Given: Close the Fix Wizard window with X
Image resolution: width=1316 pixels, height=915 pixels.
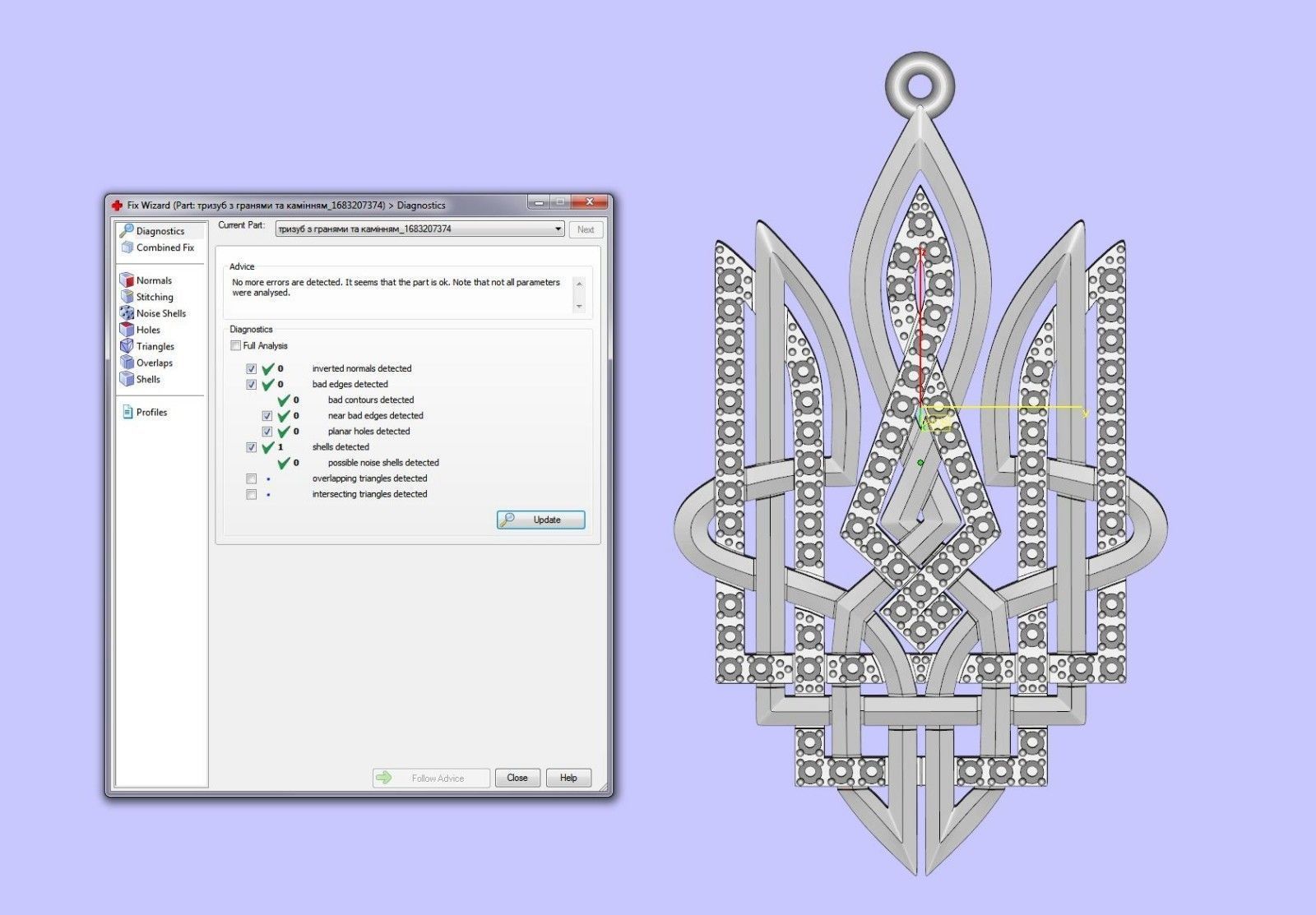Looking at the screenshot, I should click(590, 202).
